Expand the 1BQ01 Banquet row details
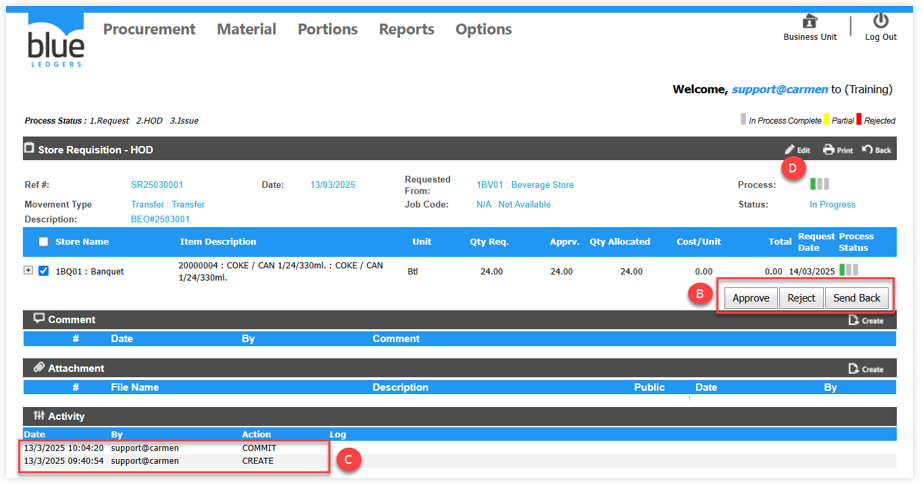 click(x=29, y=271)
